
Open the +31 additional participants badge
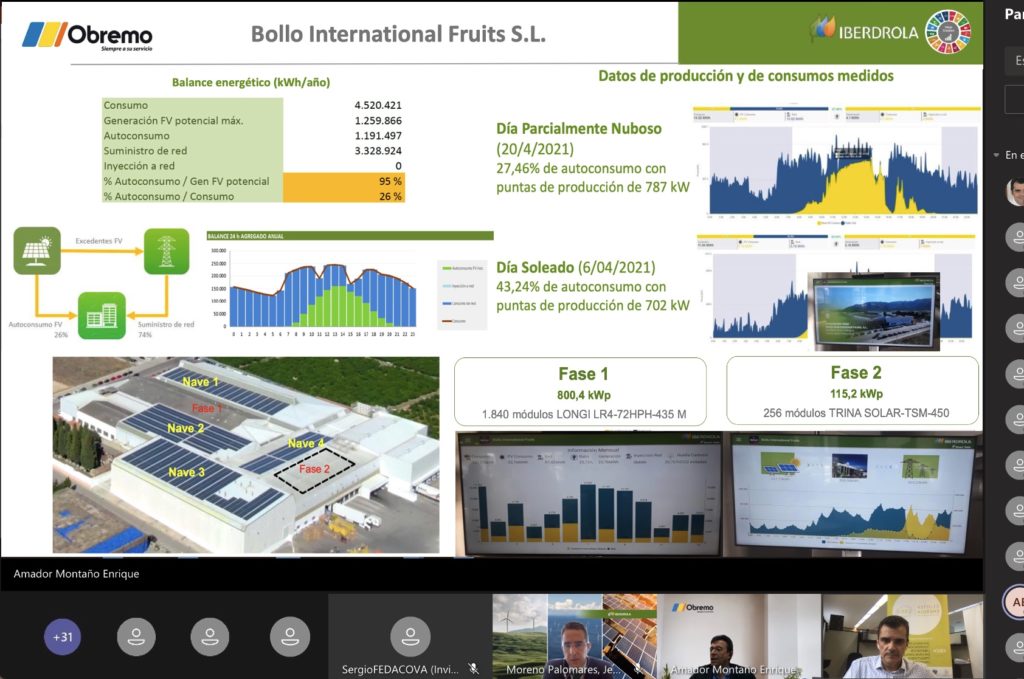[63, 637]
